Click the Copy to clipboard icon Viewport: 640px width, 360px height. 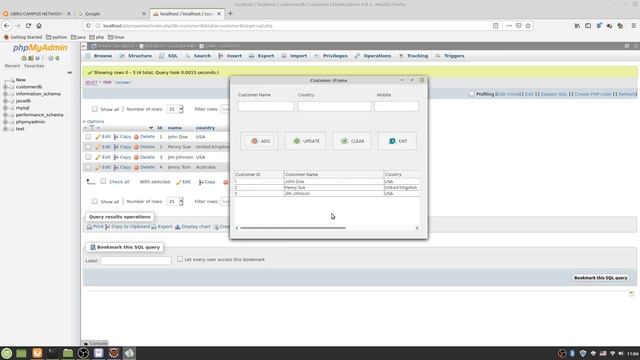tap(107, 227)
